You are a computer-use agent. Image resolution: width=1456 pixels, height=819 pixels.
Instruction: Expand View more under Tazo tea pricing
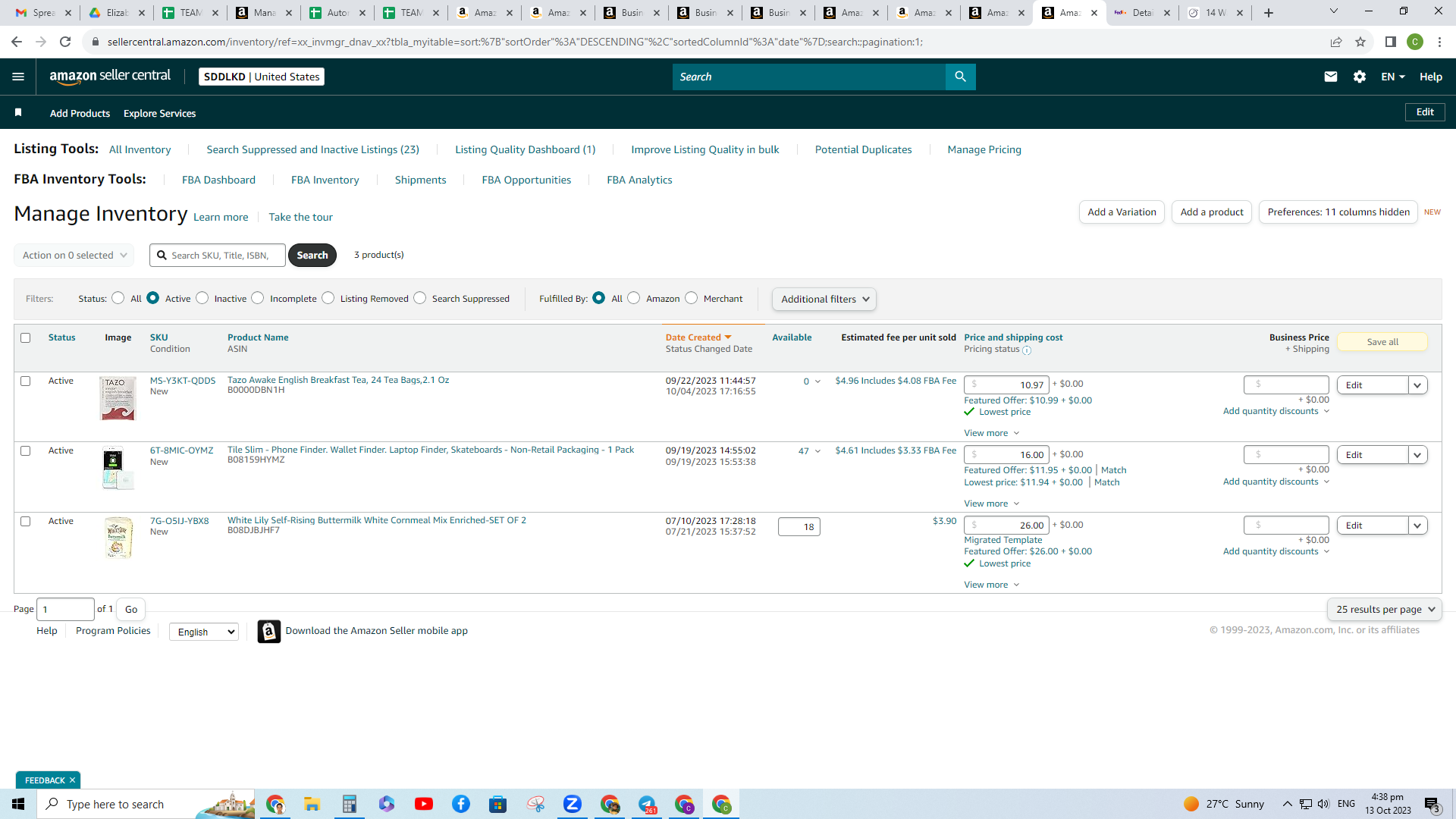coord(992,433)
